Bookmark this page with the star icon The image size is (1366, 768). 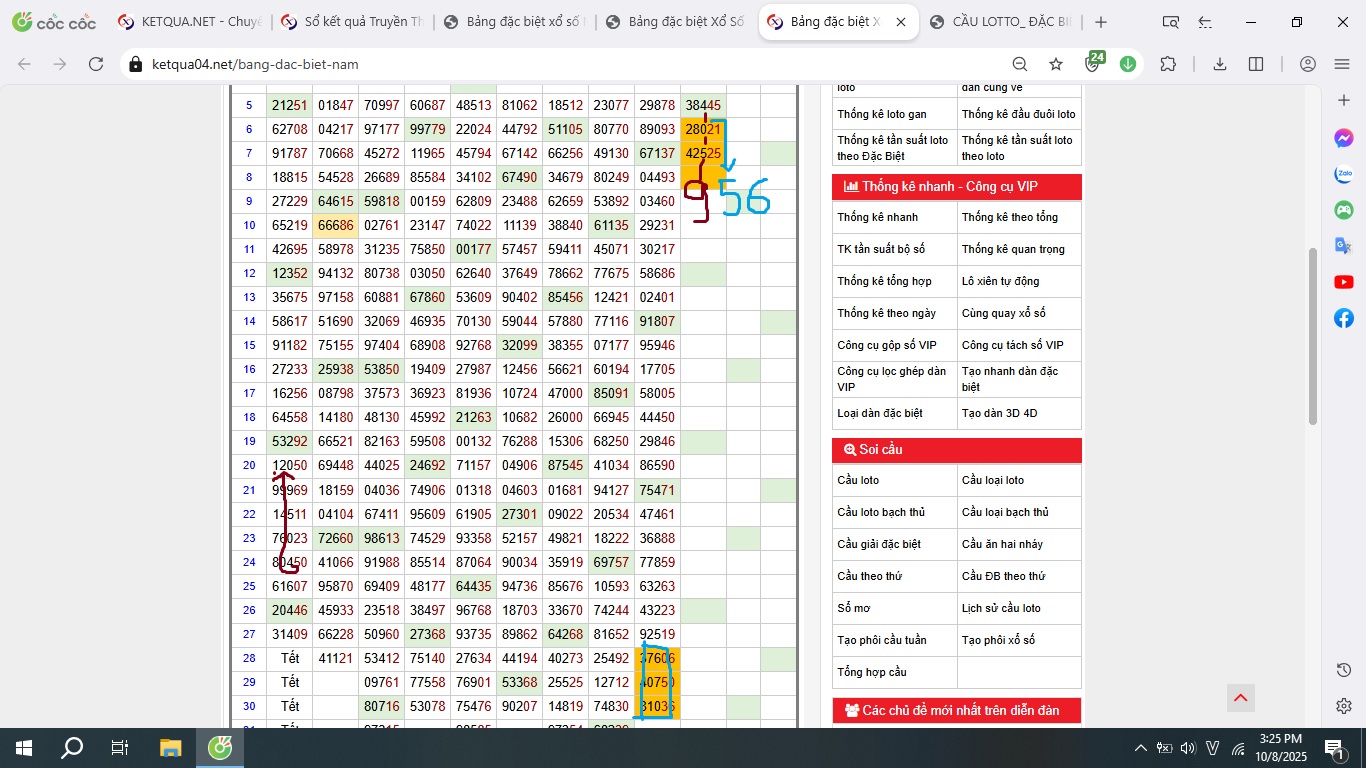click(1056, 64)
